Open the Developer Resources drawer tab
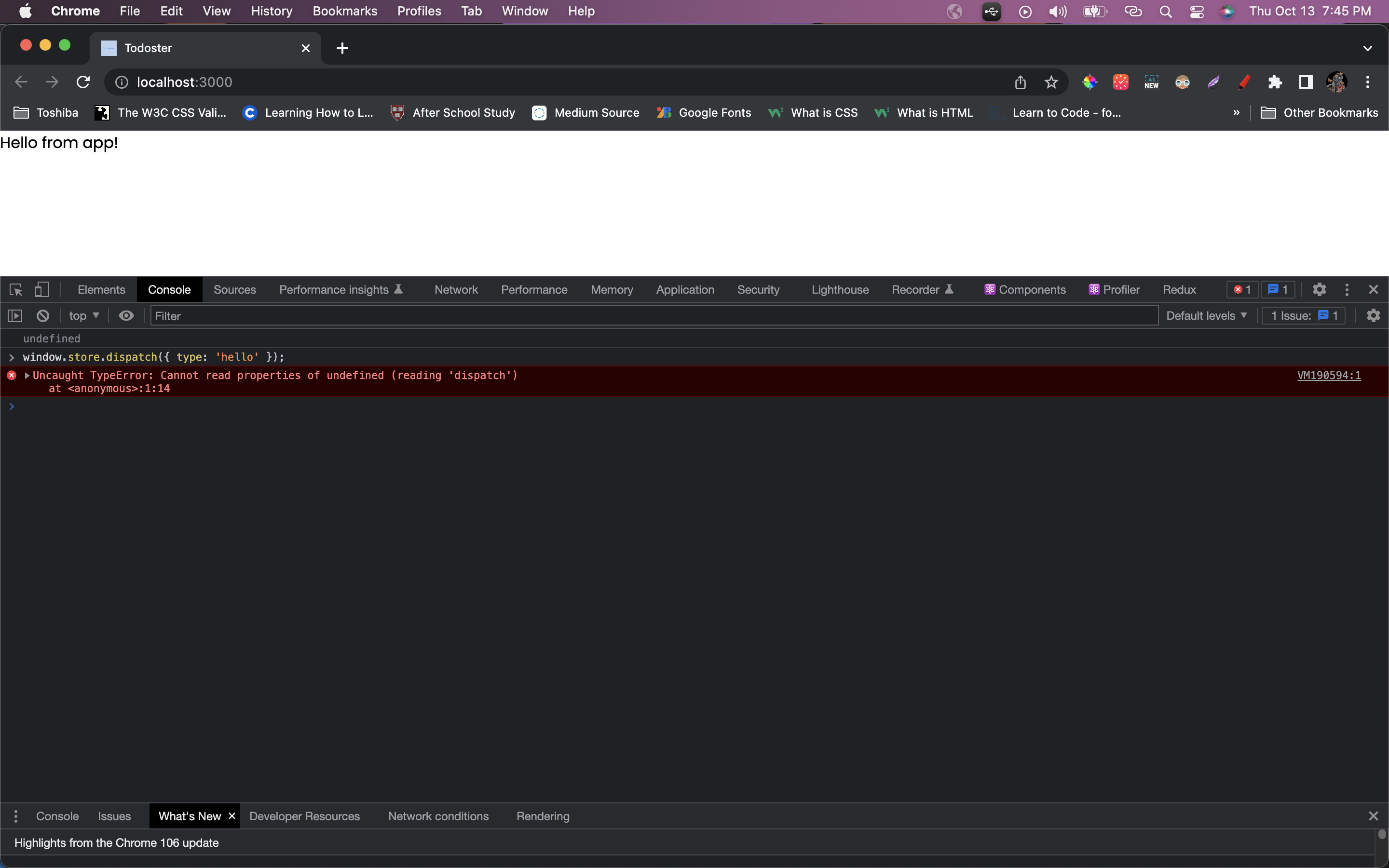Viewport: 1389px width, 868px height. tap(305, 816)
